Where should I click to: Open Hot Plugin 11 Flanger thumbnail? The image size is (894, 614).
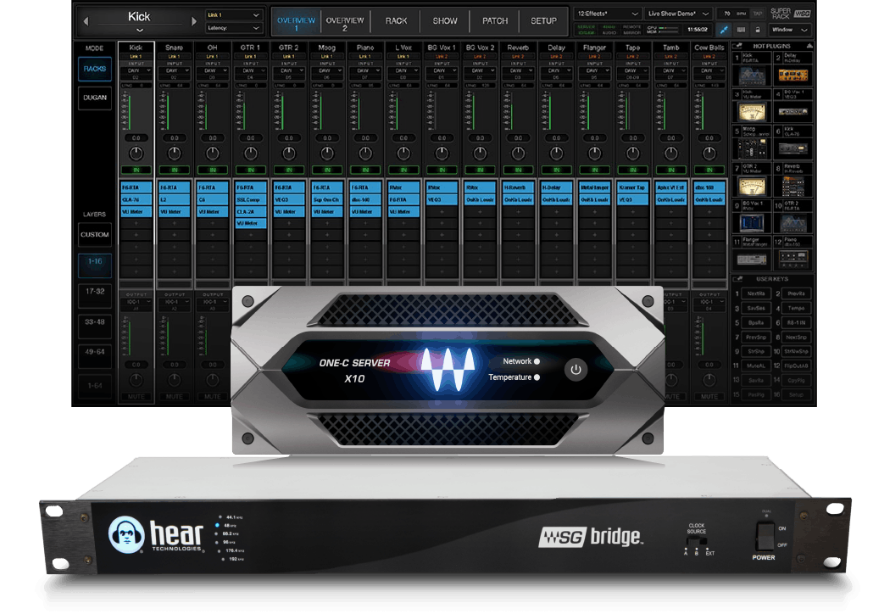coord(751,259)
